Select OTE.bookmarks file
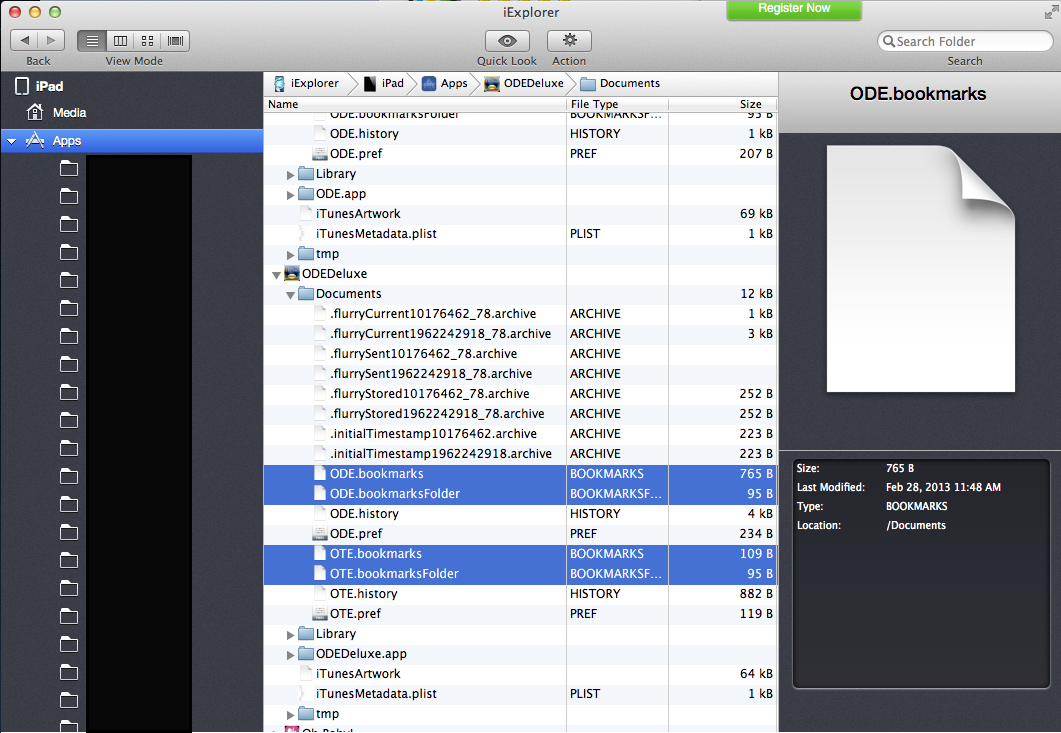This screenshot has height=733, width=1061. 520,554
